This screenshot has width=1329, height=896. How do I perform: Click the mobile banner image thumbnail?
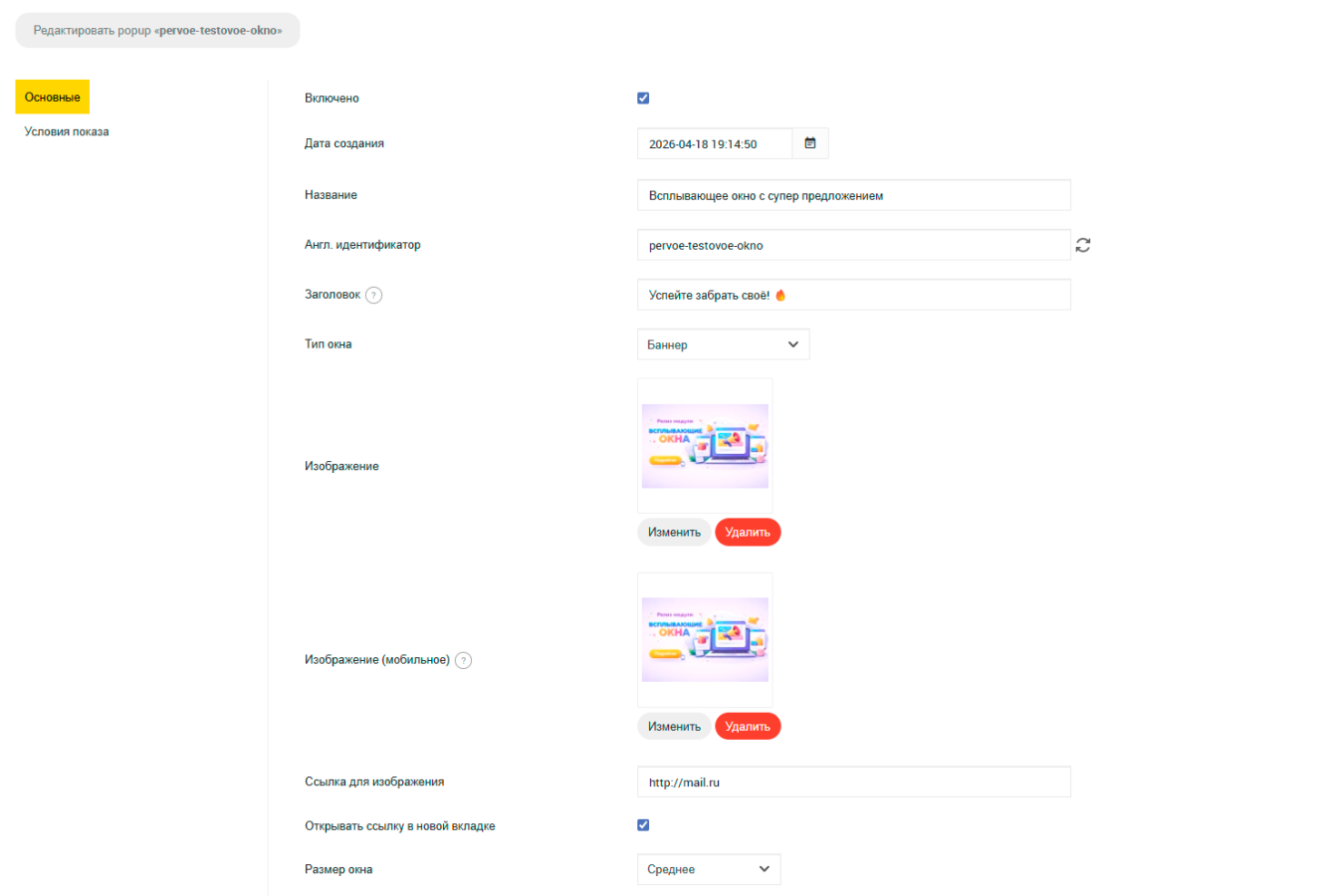[705, 639]
